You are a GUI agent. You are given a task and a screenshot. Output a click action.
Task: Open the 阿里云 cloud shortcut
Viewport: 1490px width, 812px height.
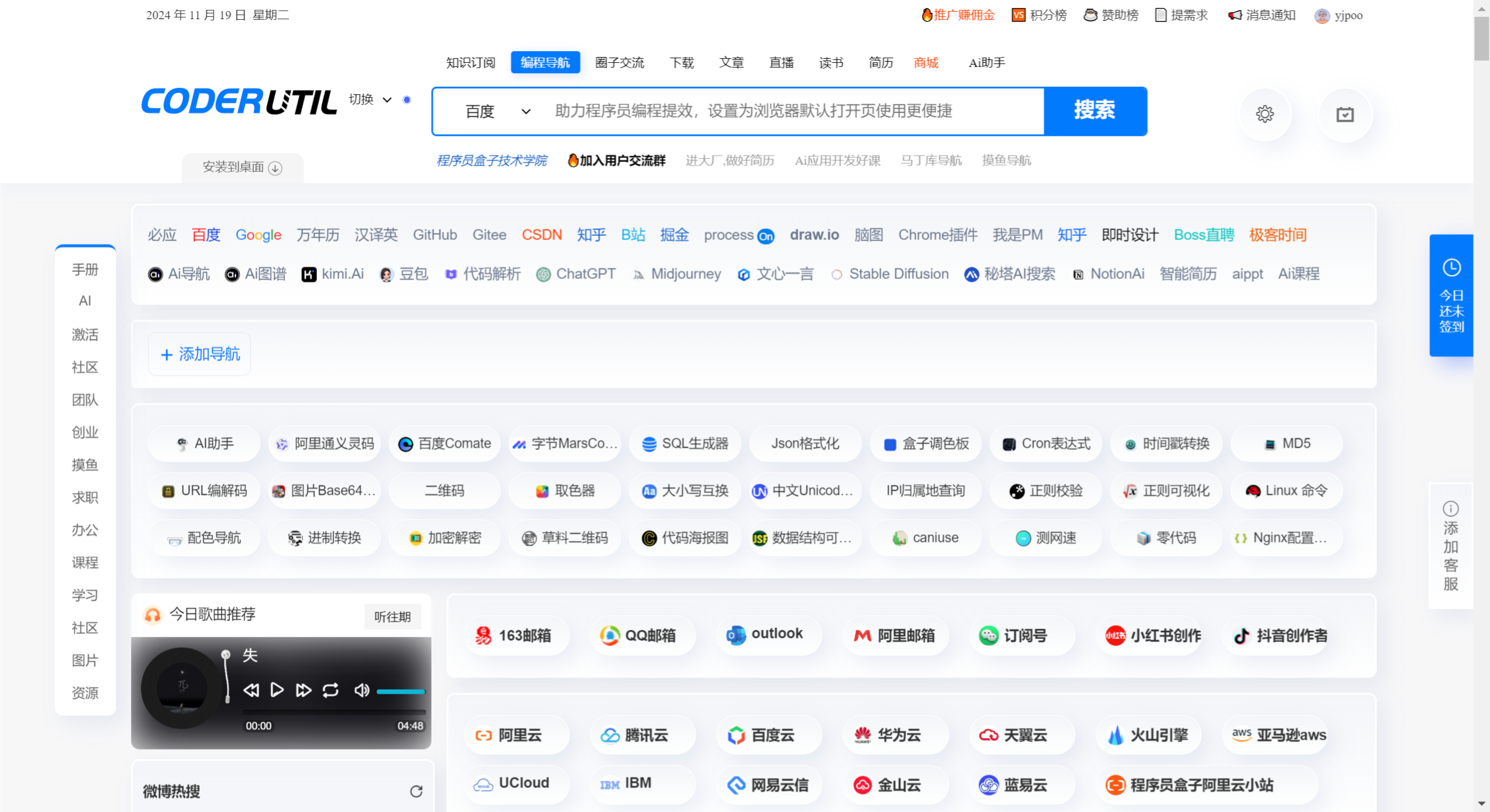pyautogui.click(x=516, y=735)
